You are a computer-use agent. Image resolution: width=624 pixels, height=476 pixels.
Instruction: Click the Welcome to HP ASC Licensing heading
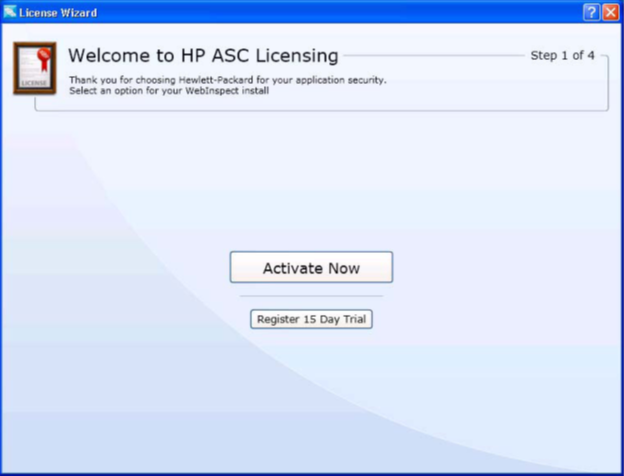pos(203,55)
